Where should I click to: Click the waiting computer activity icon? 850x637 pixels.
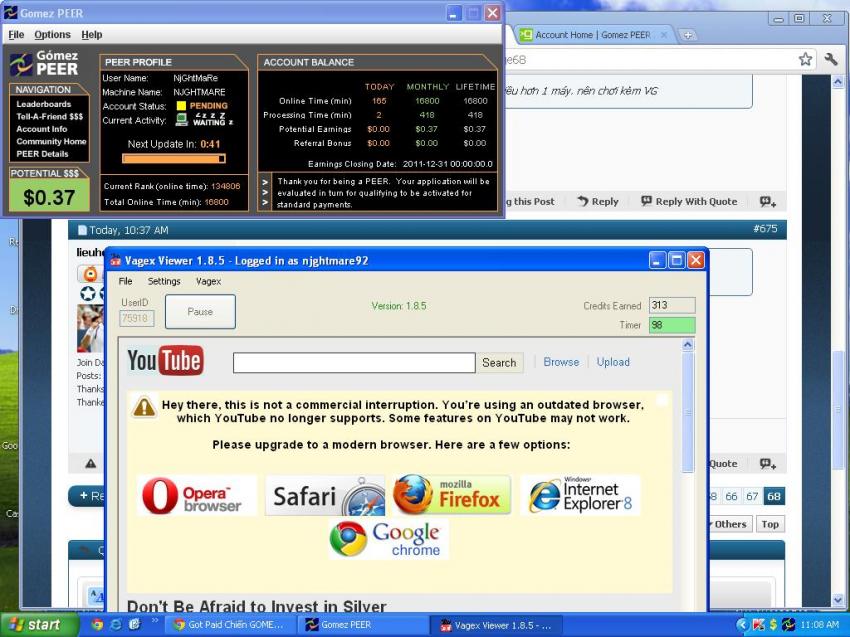click(x=182, y=119)
